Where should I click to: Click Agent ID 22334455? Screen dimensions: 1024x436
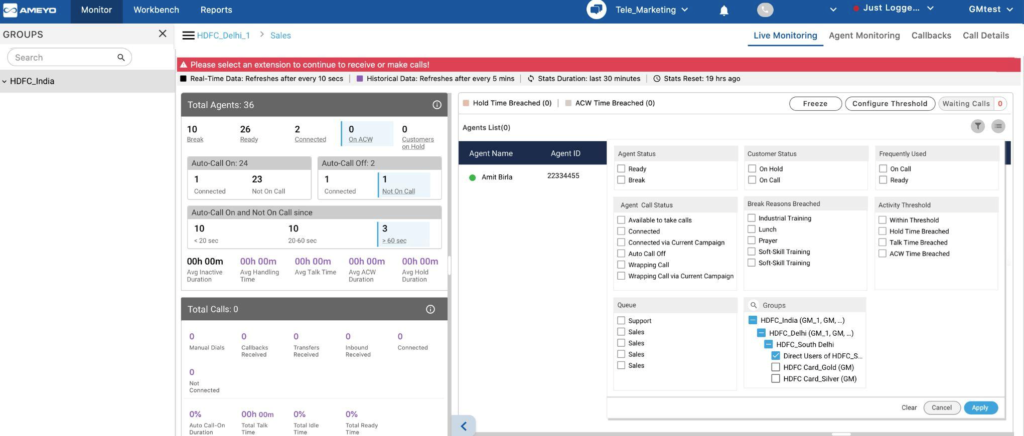pyautogui.click(x=563, y=176)
